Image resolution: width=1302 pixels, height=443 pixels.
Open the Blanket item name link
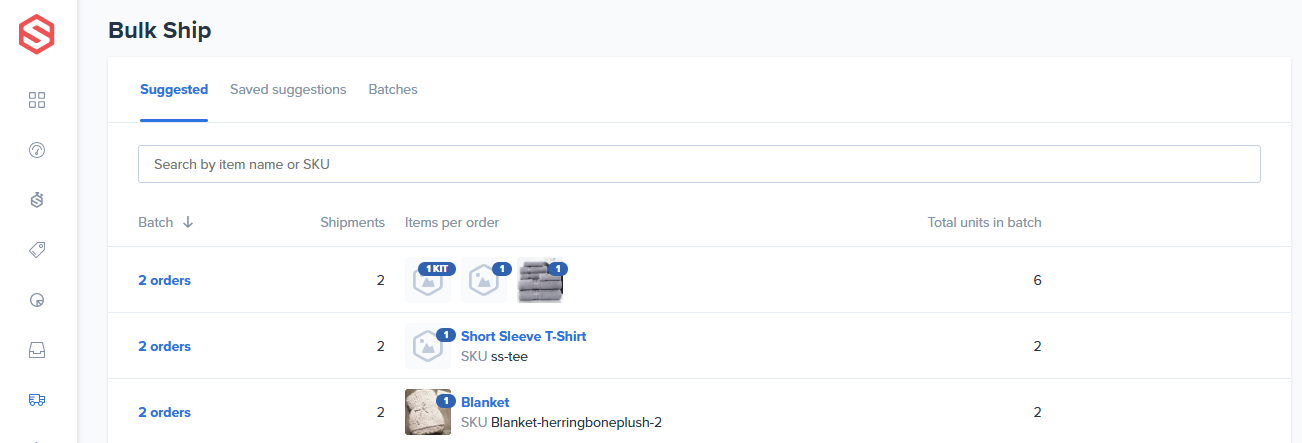click(x=485, y=403)
